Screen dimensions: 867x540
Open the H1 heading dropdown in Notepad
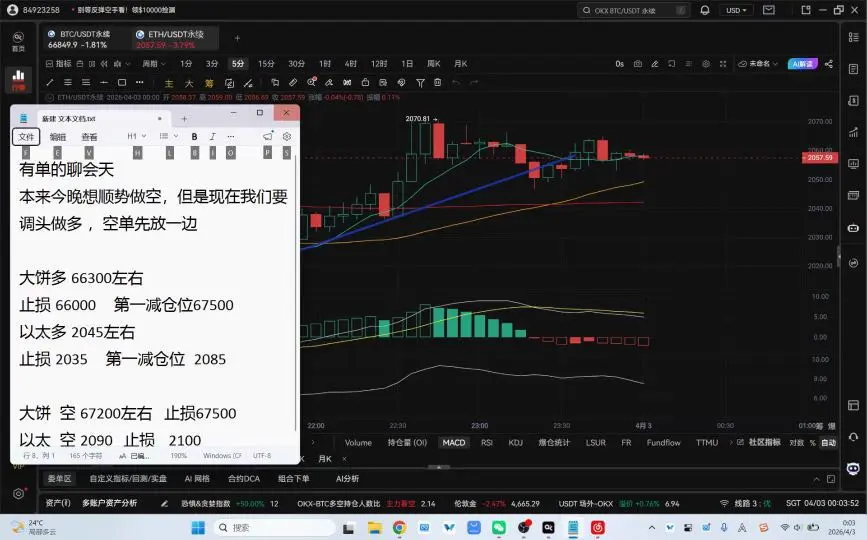click(136, 136)
